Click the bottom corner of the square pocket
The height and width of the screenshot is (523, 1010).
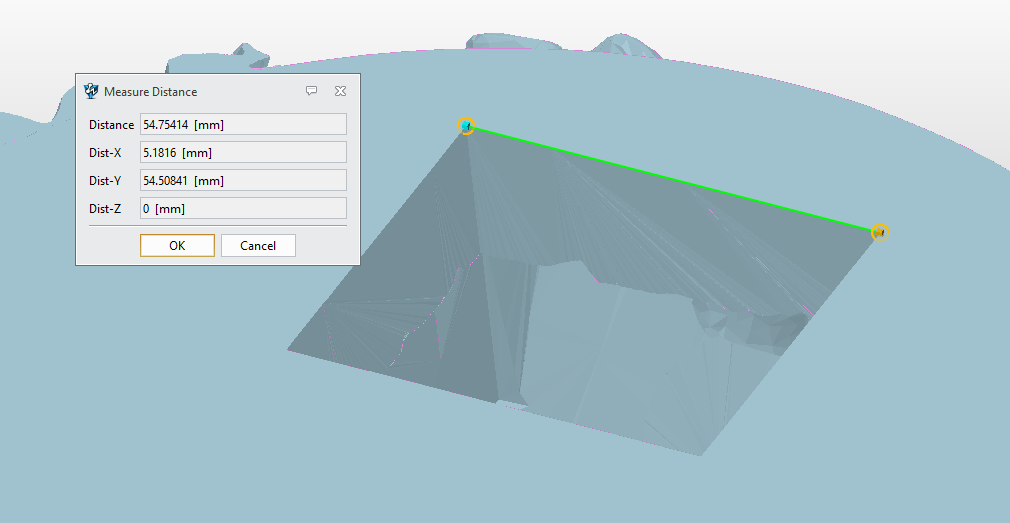pos(701,455)
